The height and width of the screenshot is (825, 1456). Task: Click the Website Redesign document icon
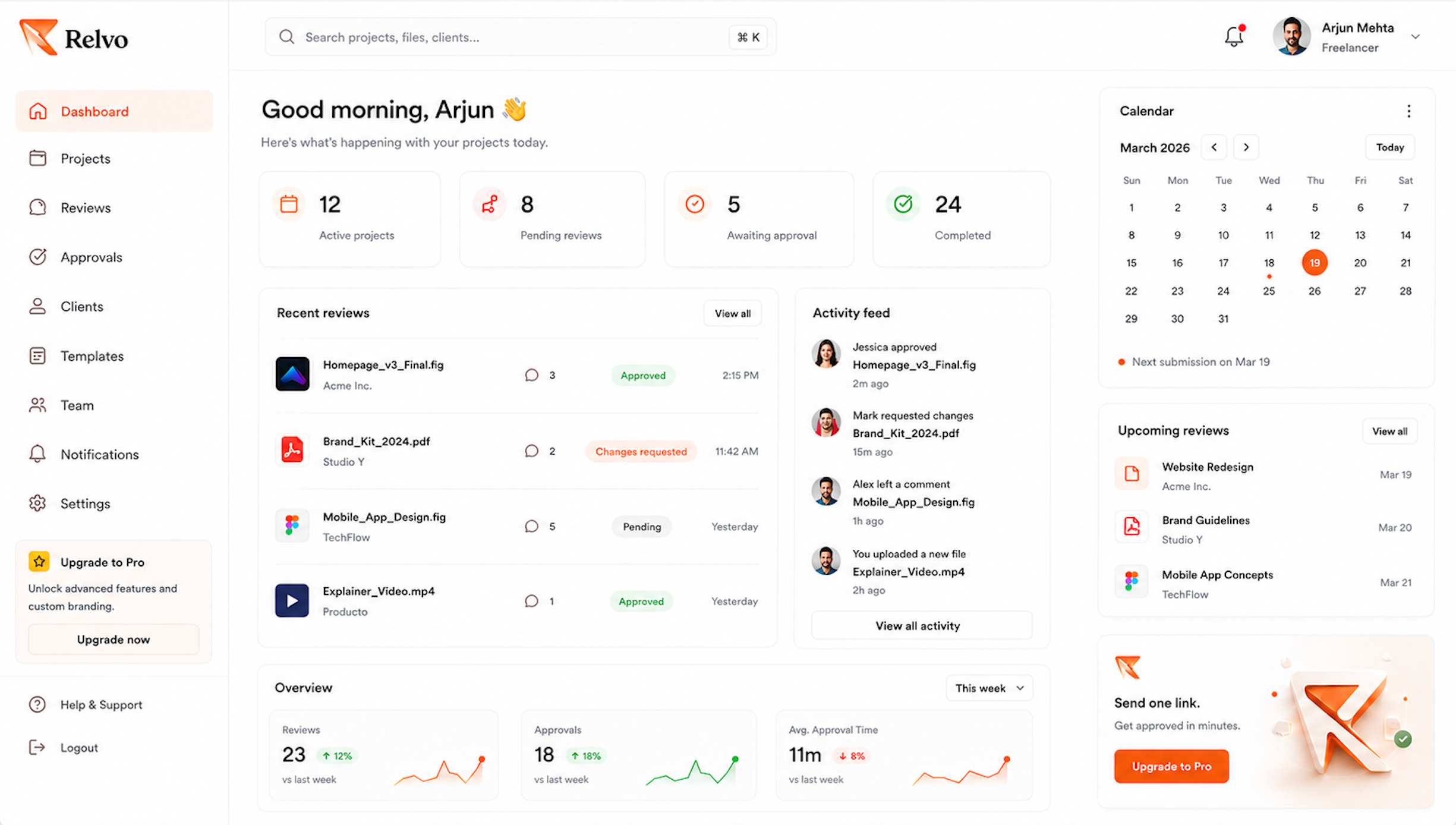coord(1132,474)
